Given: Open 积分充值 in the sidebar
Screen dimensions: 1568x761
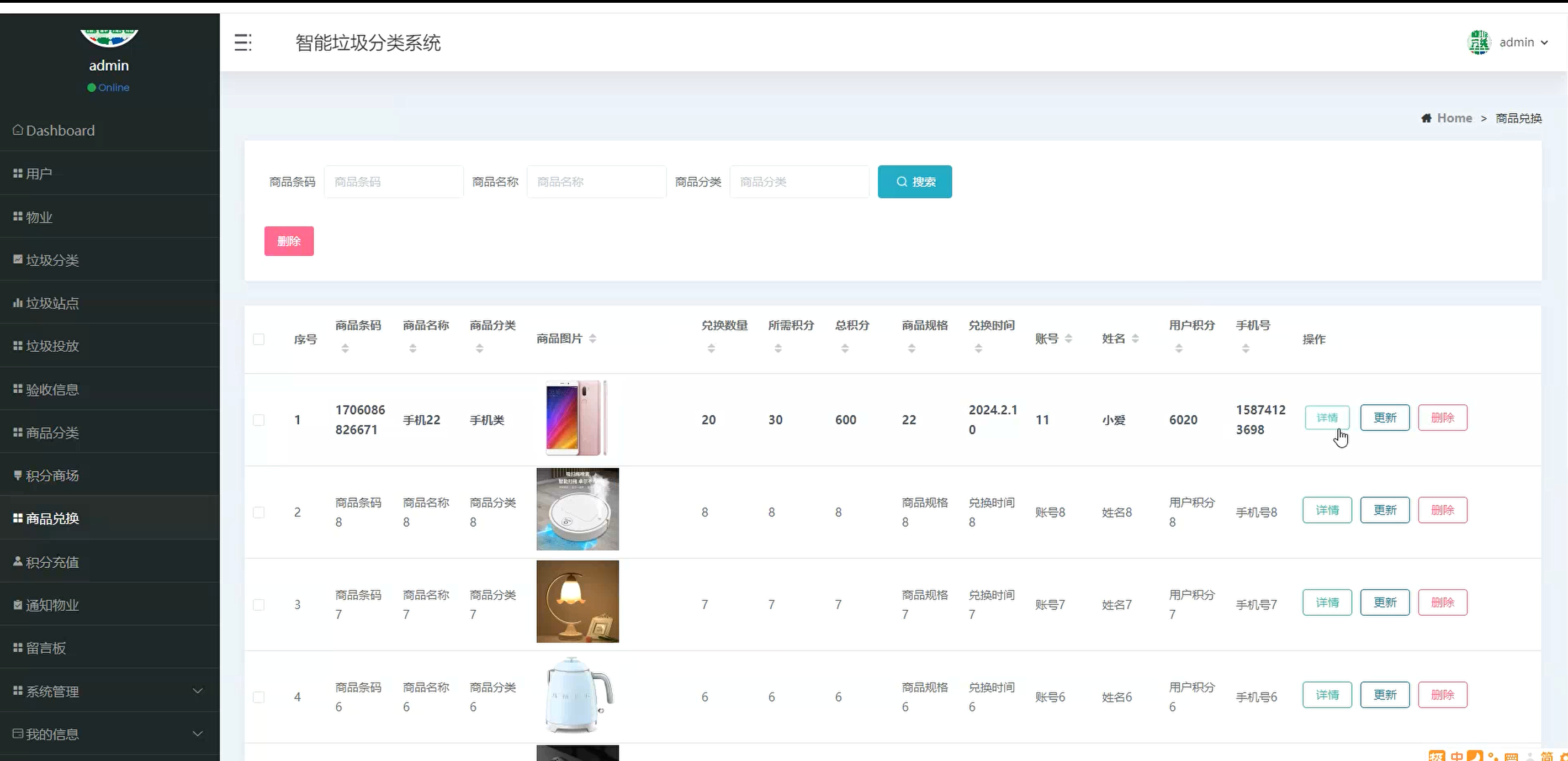Looking at the screenshot, I should pos(109,561).
